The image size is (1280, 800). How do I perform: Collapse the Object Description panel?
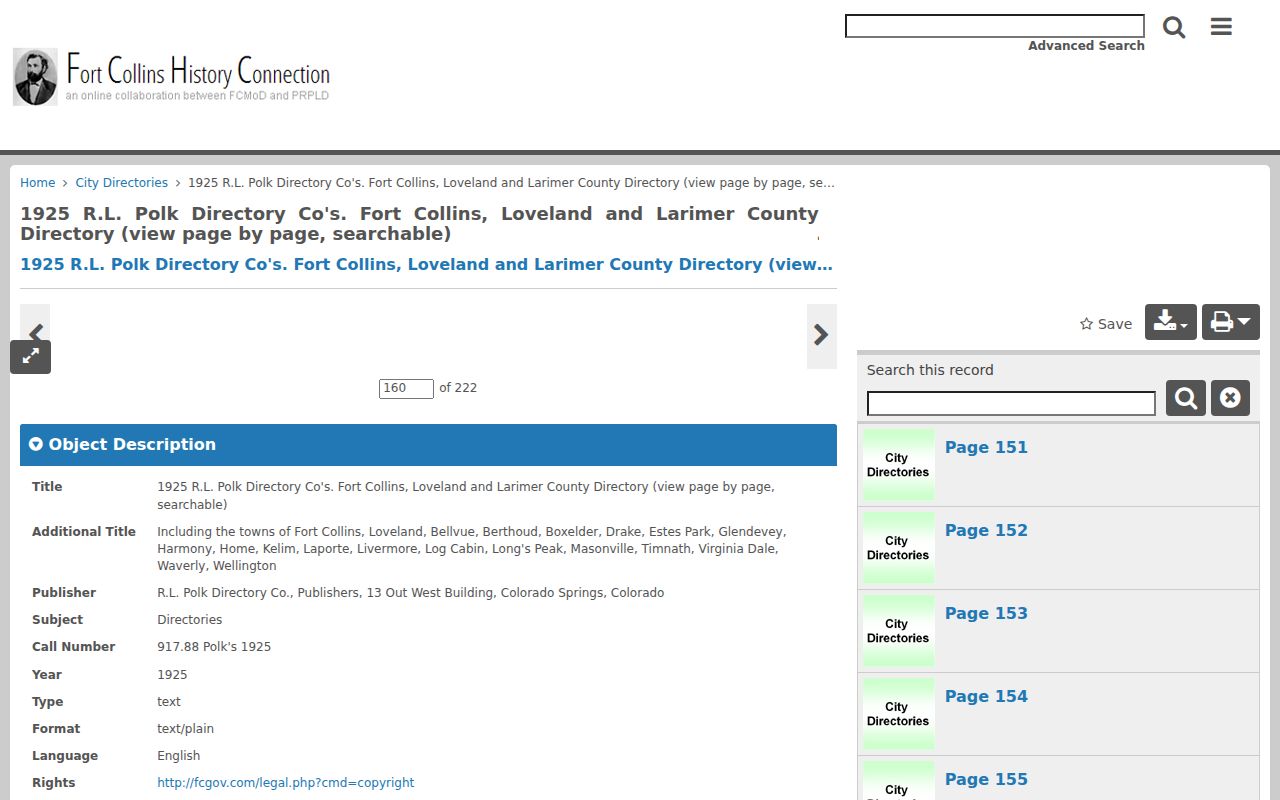tap(428, 445)
